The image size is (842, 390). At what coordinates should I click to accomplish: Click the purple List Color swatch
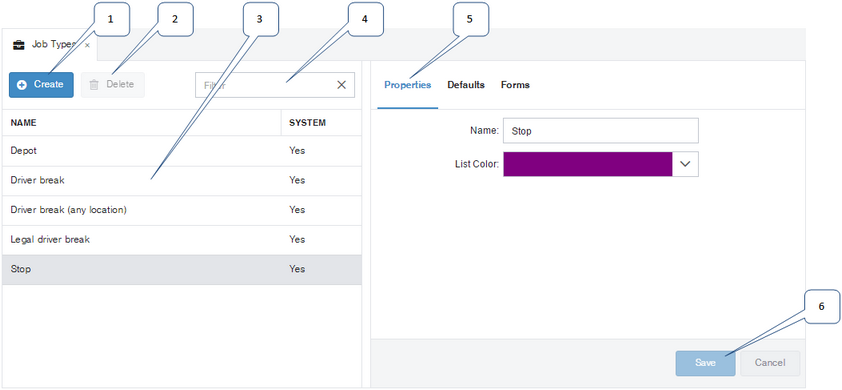pyautogui.click(x=587, y=164)
